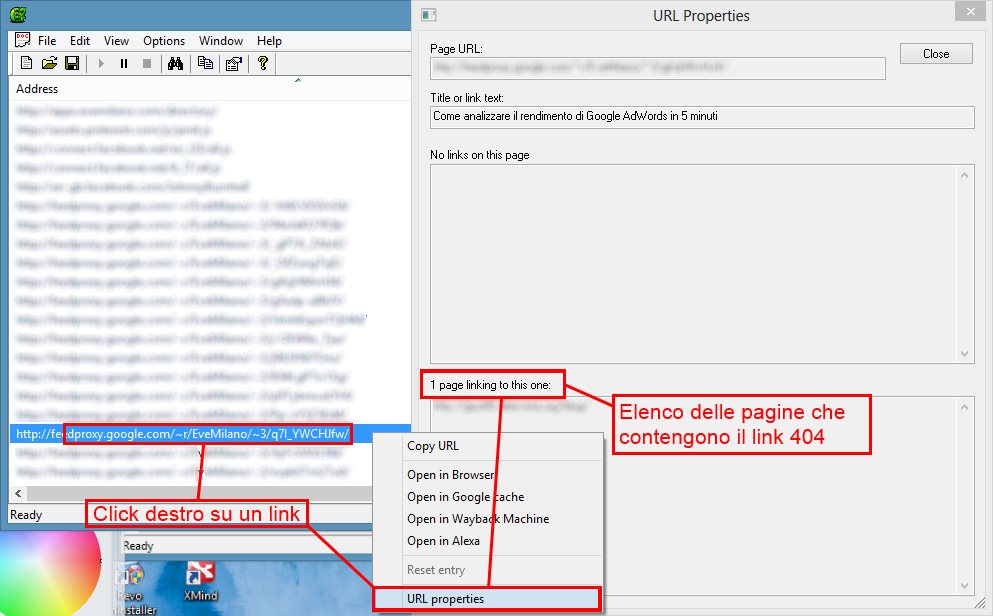The height and width of the screenshot is (616, 993).
Task: Open the Options menu
Action: 164,41
